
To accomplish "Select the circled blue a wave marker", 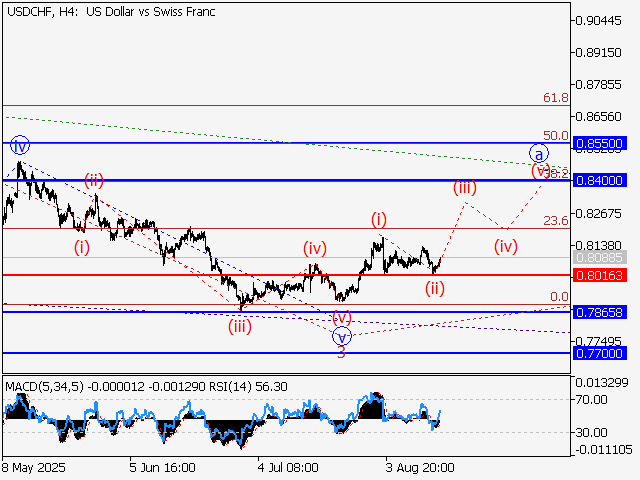I will pos(539,154).
